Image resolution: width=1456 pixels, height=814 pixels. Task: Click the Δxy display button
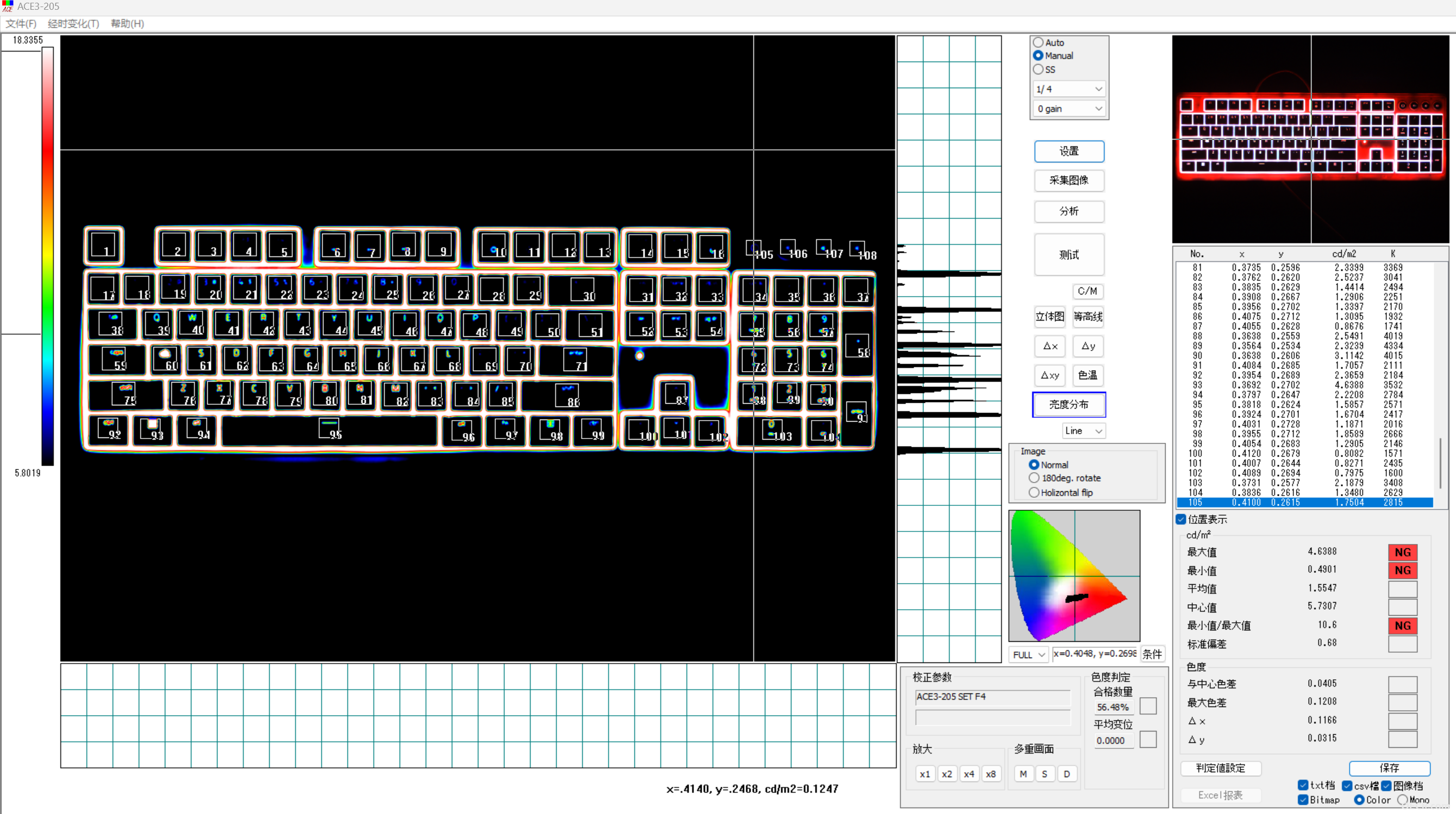(1049, 375)
